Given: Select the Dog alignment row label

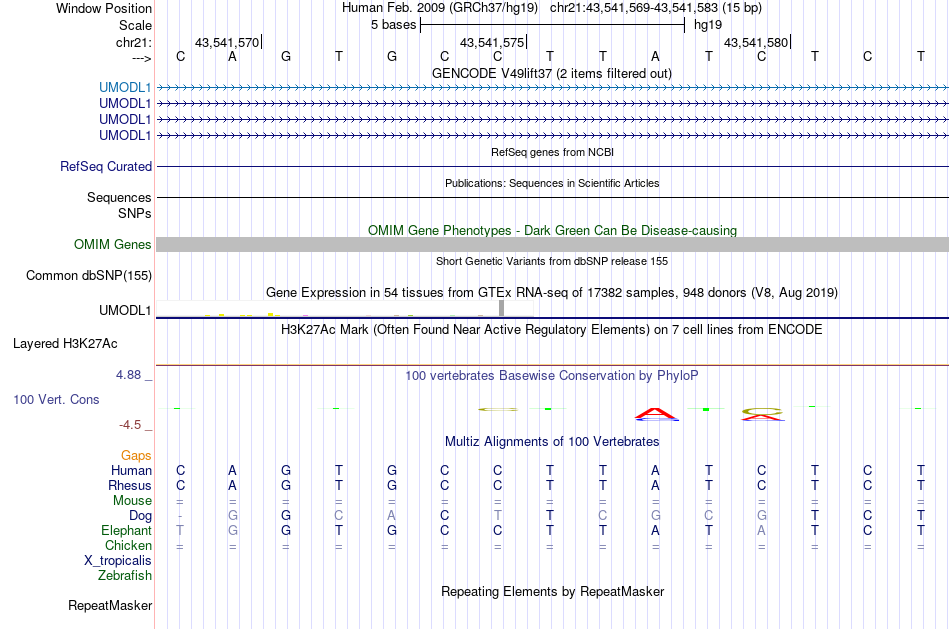Looking at the screenshot, I should point(140,516).
